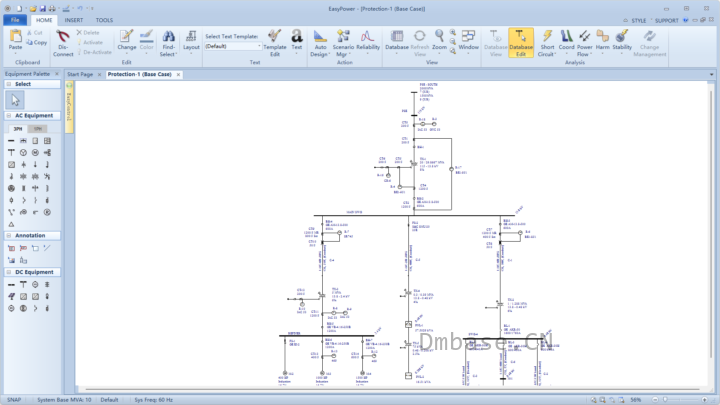Open the SUPPORT link
This screenshot has width=720, height=405.
[666, 21]
